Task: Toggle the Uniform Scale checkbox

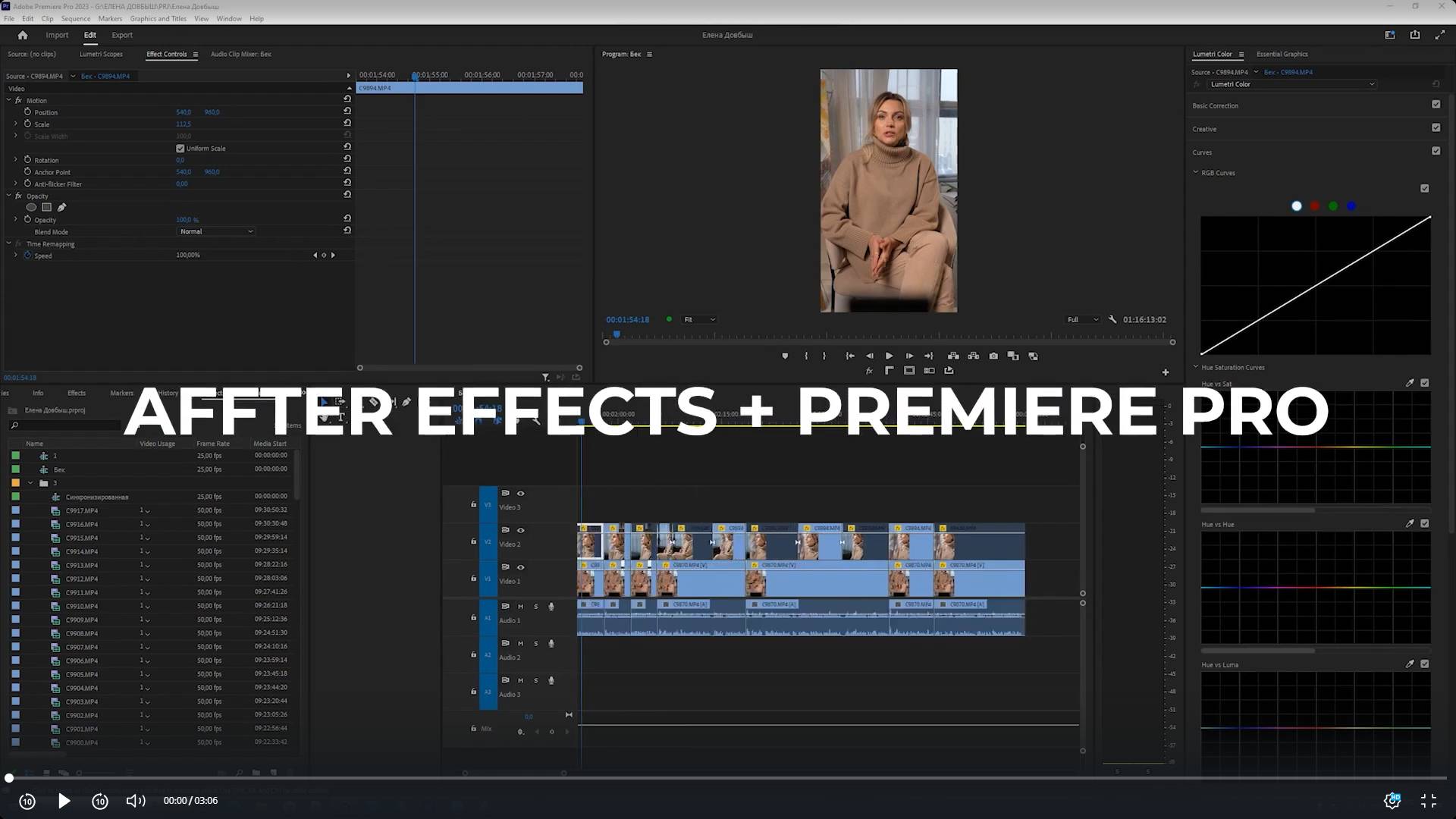Action: pyautogui.click(x=180, y=149)
